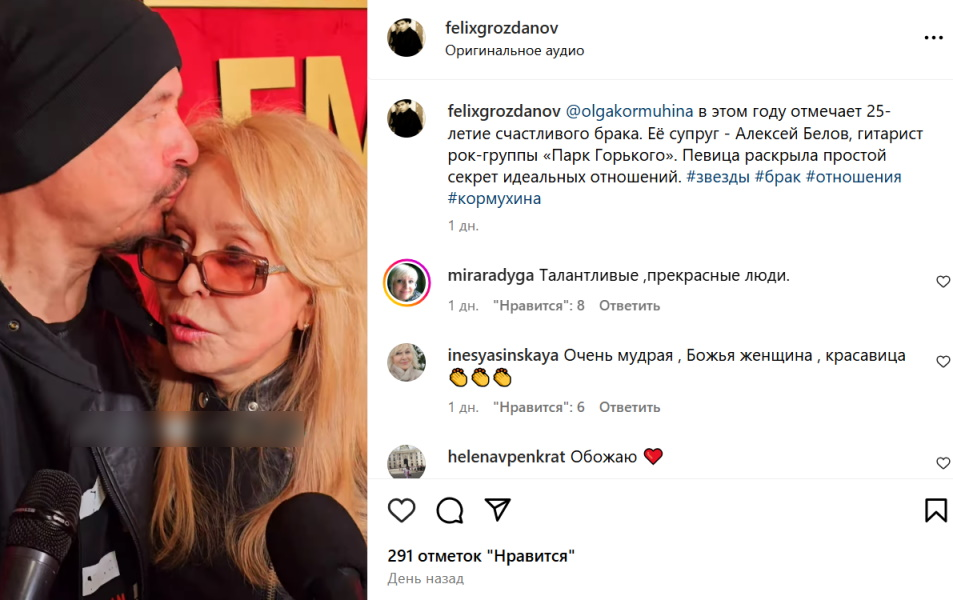Open the comment speech bubble icon
Image resolution: width=953 pixels, height=600 pixels.
(x=450, y=510)
